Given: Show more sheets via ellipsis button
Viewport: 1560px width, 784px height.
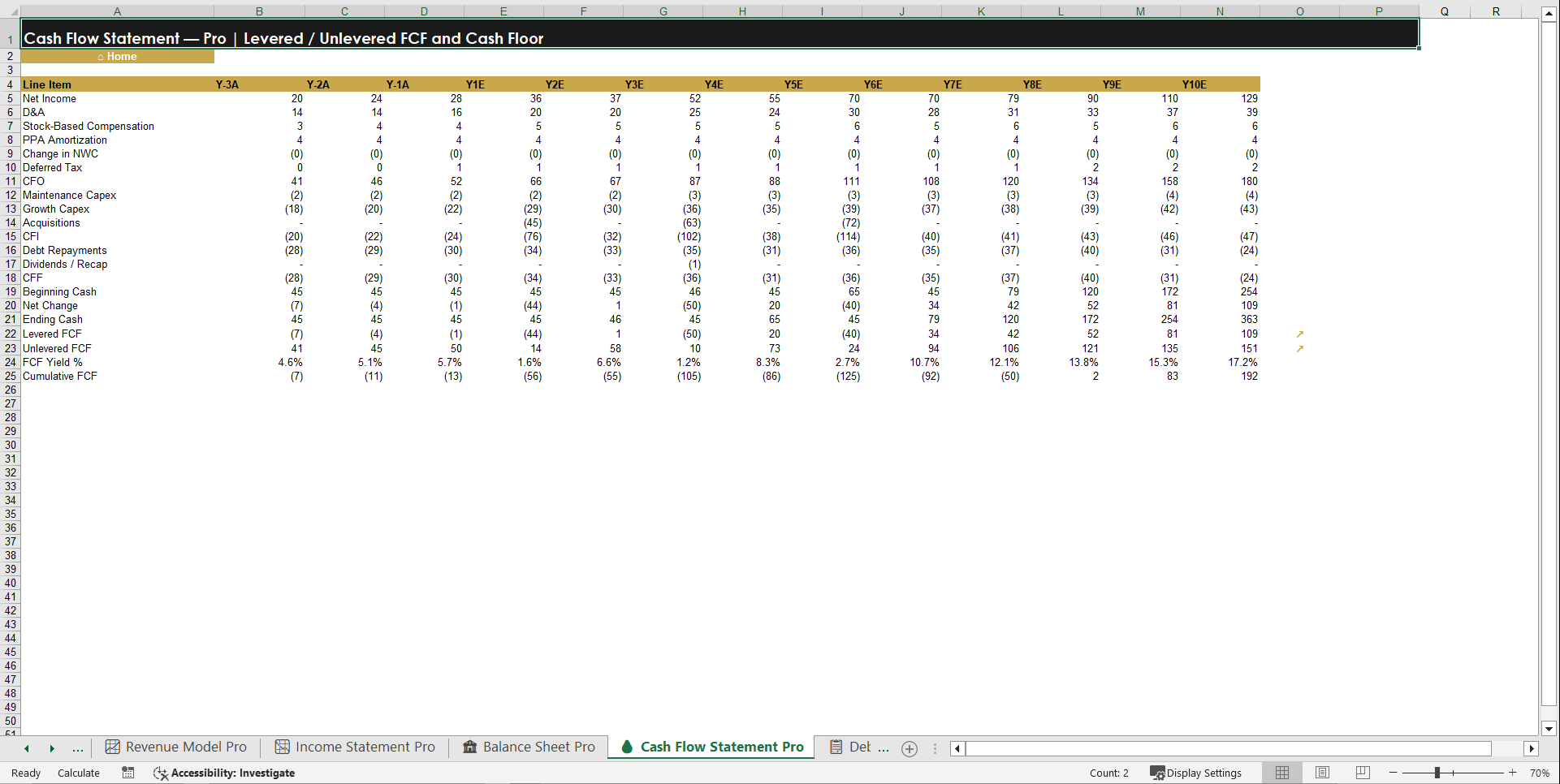Looking at the screenshot, I should coord(78,749).
